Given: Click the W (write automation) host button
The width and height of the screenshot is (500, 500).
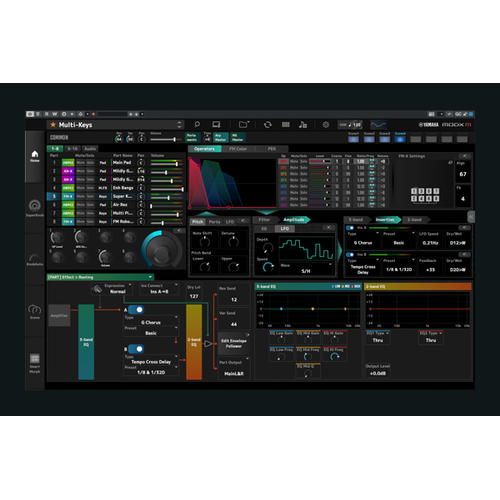Looking at the screenshot, I should (55, 114).
